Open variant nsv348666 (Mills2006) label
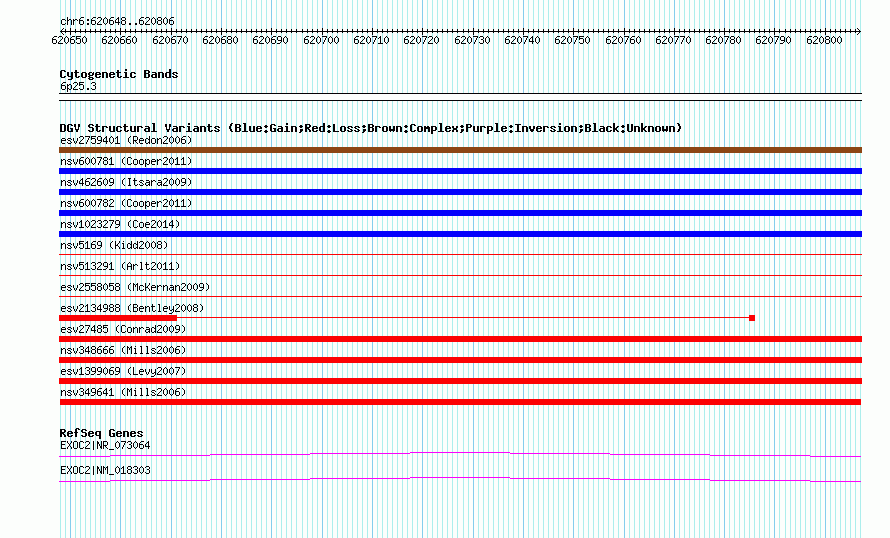890x538 pixels. 123,350
